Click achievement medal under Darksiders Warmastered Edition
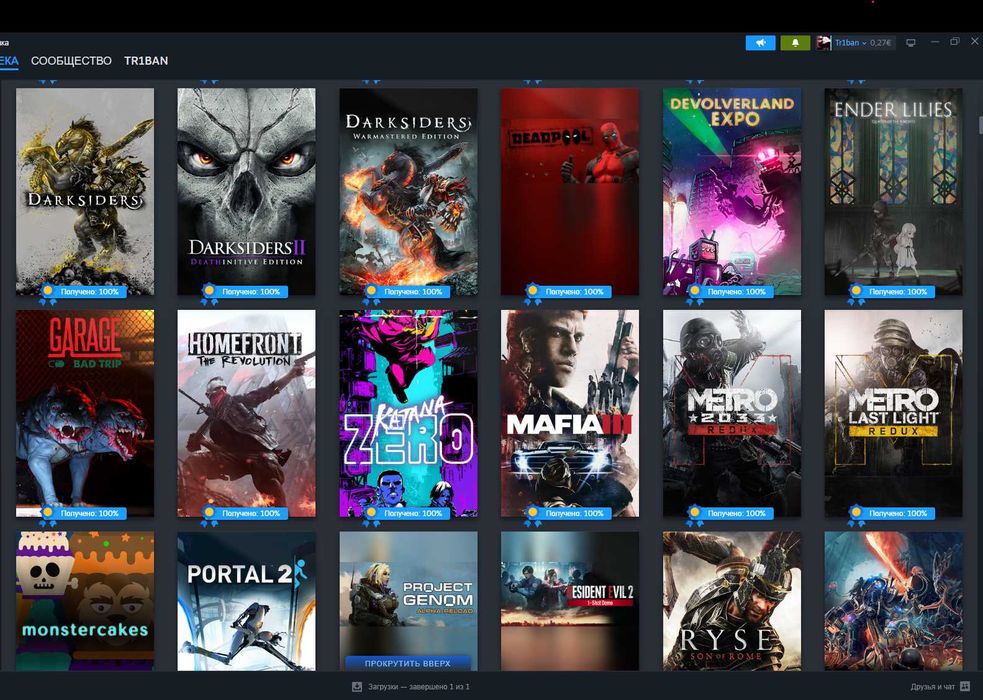 click(x=371, y=293)
